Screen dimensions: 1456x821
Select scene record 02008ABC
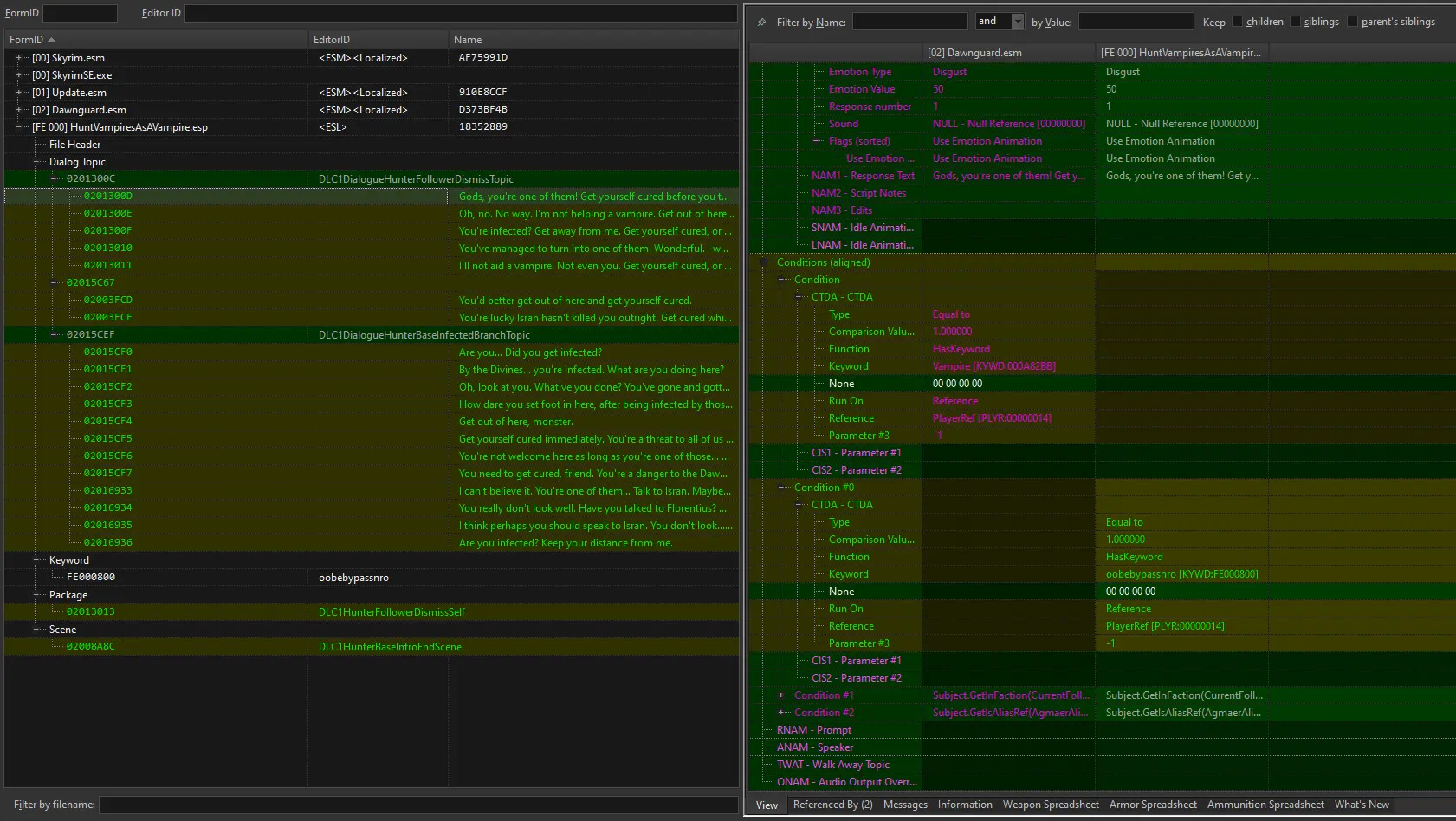(x=372, y=647)
